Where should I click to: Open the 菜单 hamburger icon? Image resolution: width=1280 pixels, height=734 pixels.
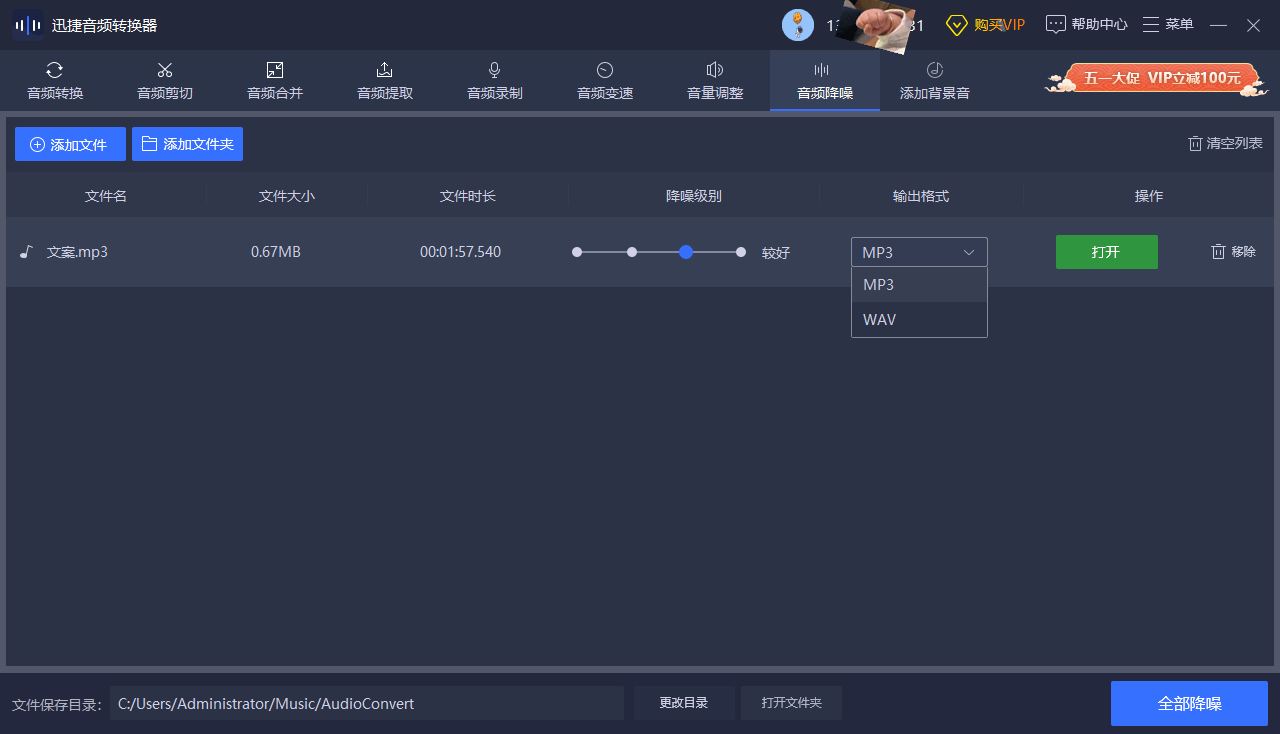(1151, 25)
